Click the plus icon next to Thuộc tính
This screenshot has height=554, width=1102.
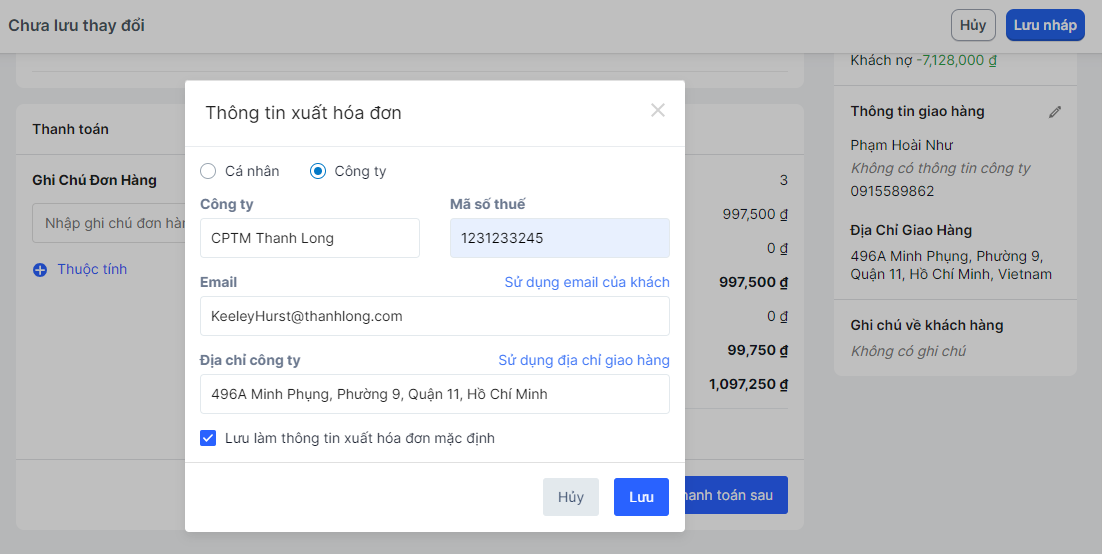click(x=40, y=270)
